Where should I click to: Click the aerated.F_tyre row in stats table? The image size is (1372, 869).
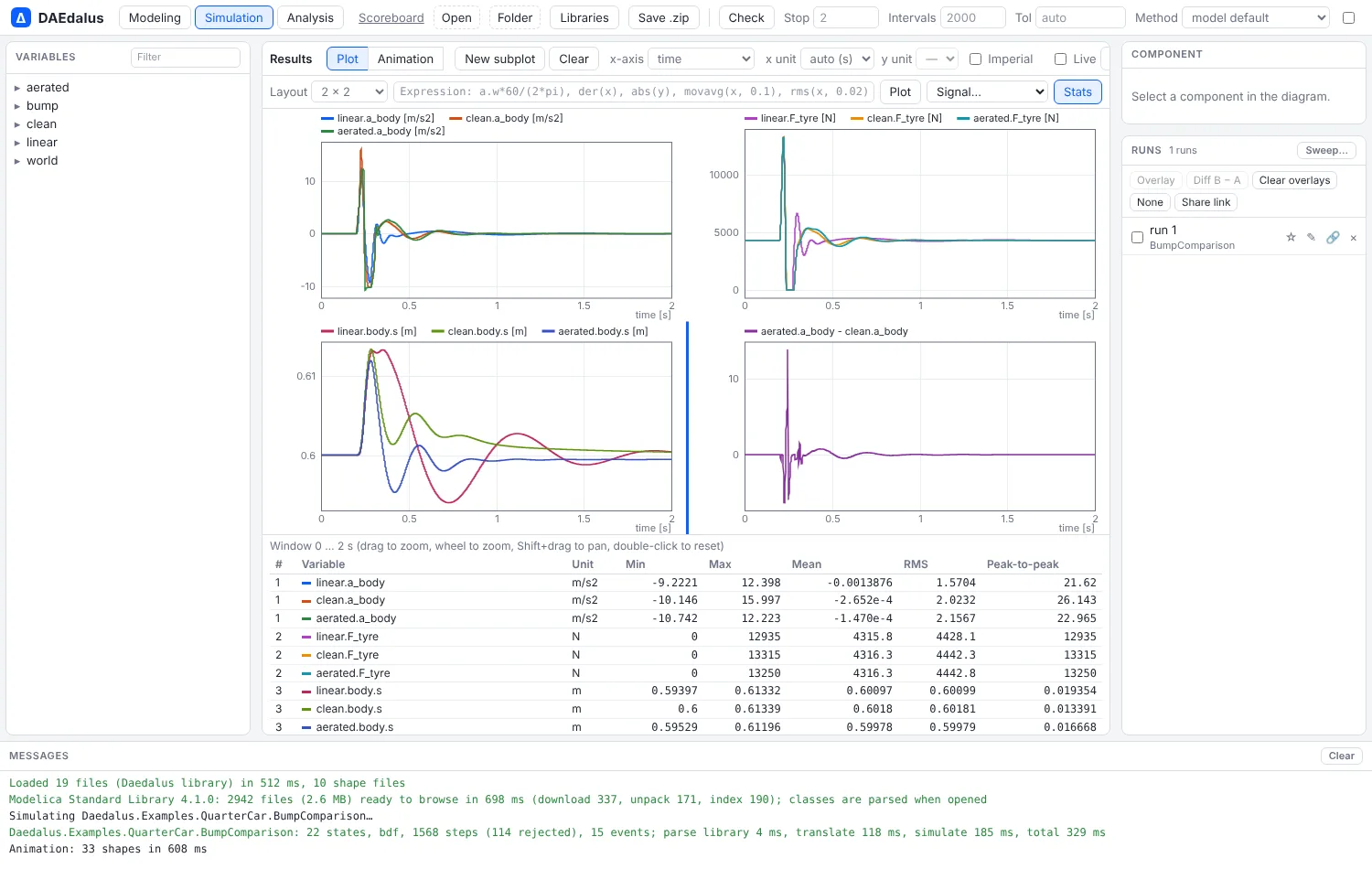[x=686, y=673]
